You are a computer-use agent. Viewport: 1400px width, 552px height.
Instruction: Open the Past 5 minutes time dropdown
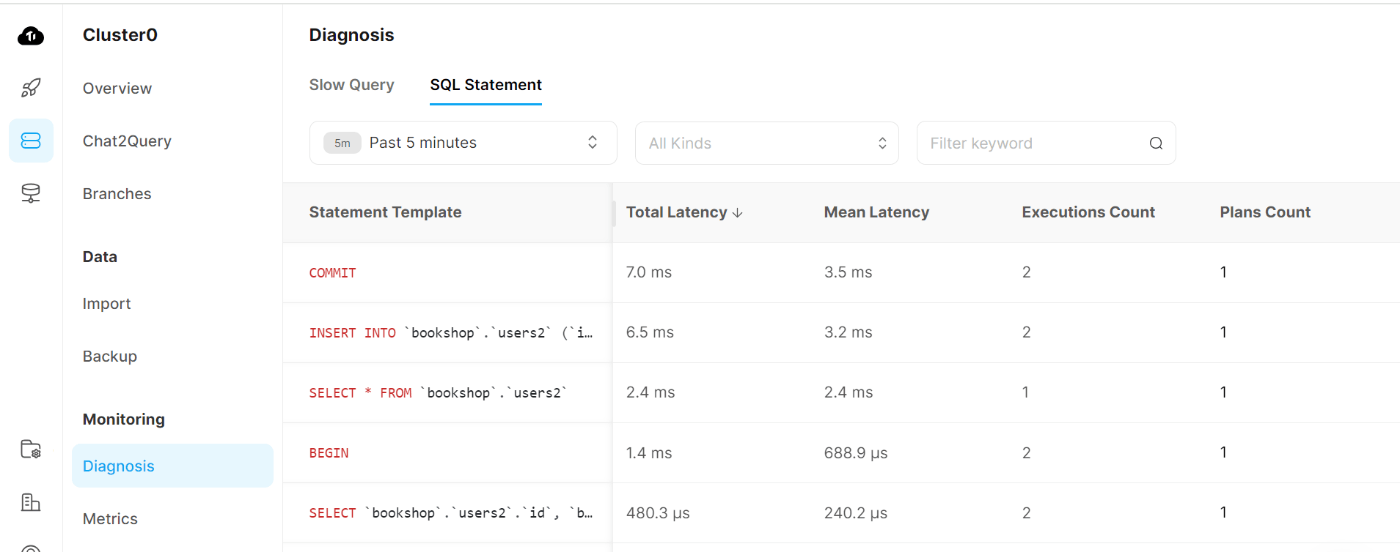[463, 143]
